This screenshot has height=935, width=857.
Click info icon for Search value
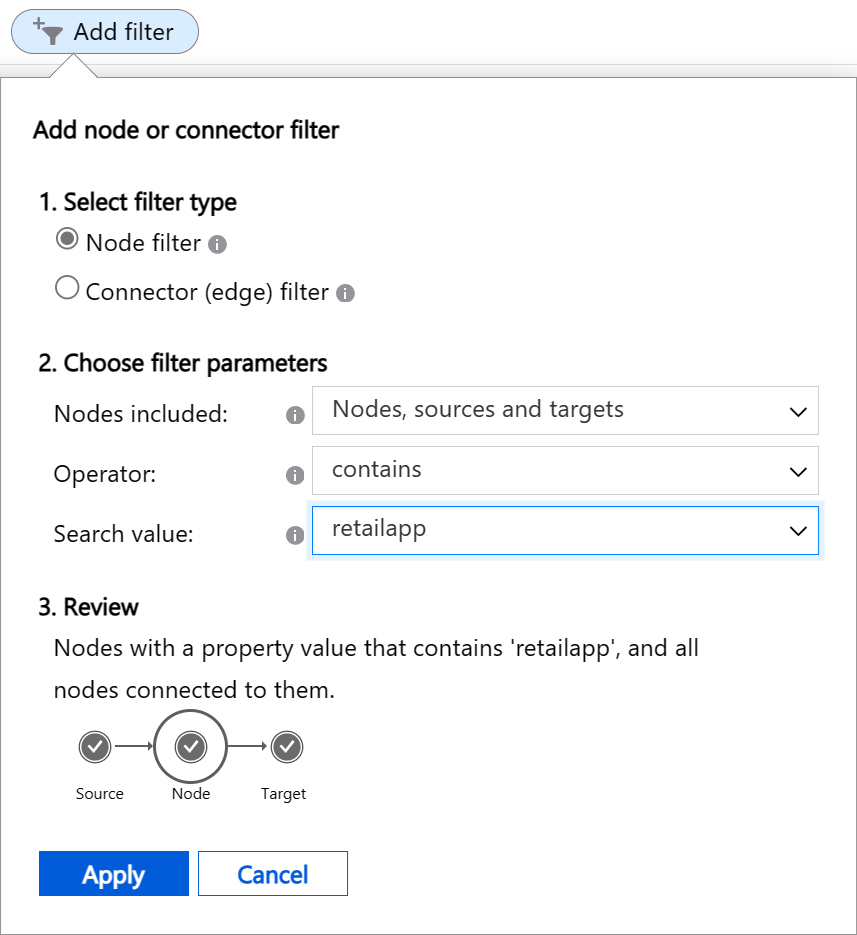pos(295,535)
